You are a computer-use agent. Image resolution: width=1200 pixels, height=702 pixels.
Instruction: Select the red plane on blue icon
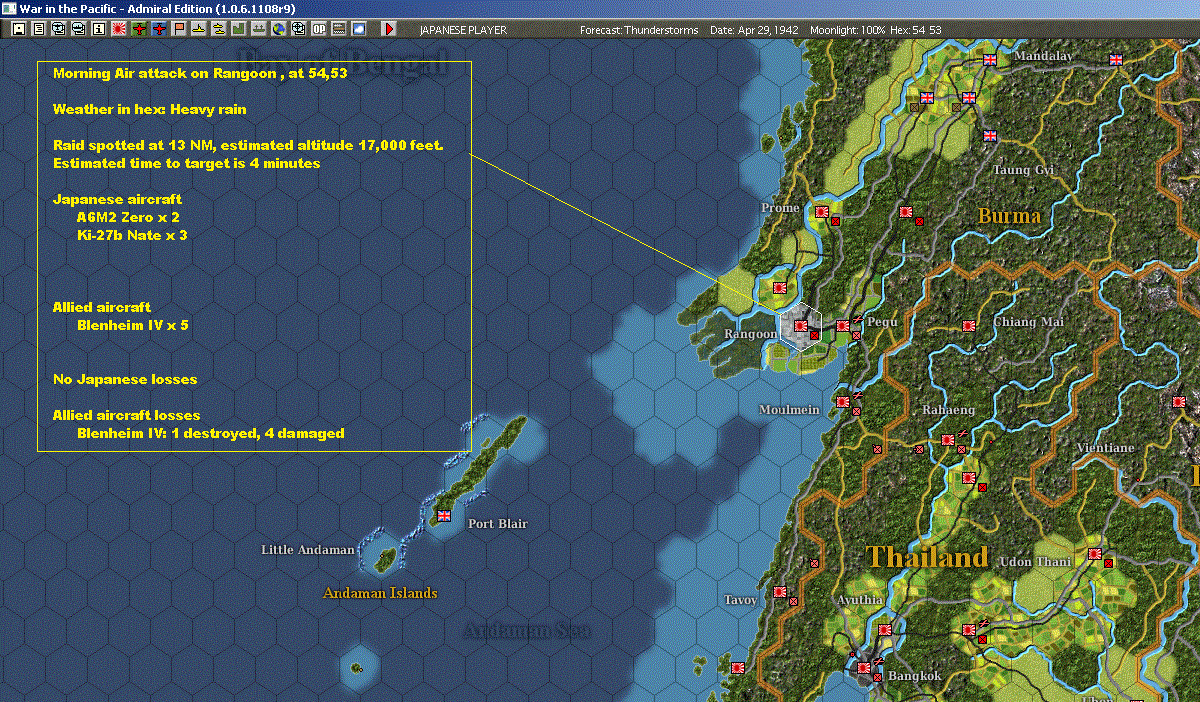click(158, 29)
